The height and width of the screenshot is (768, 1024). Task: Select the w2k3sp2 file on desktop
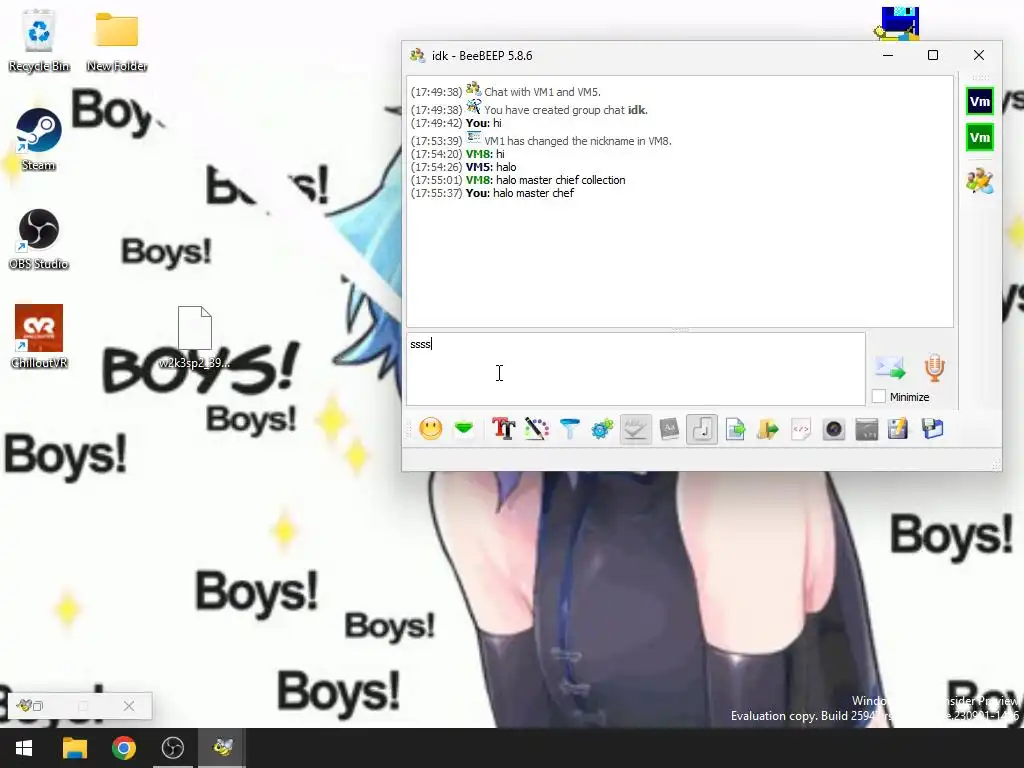(195, 337)
